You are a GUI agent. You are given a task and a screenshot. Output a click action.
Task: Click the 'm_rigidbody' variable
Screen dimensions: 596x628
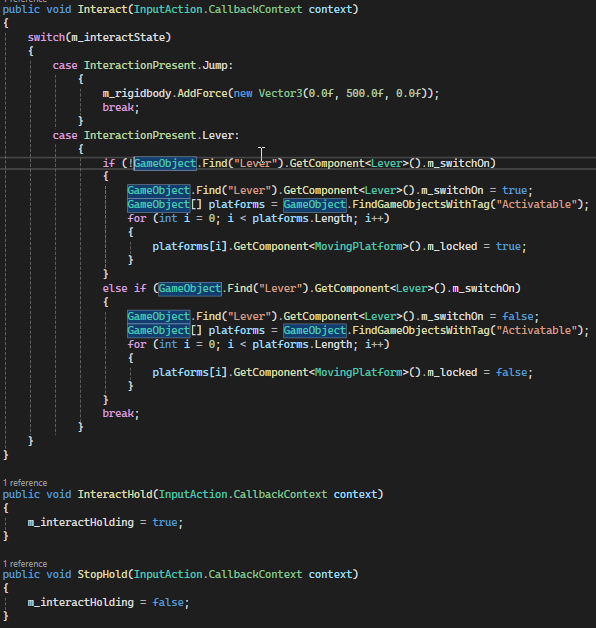click(x=137, y=93)
